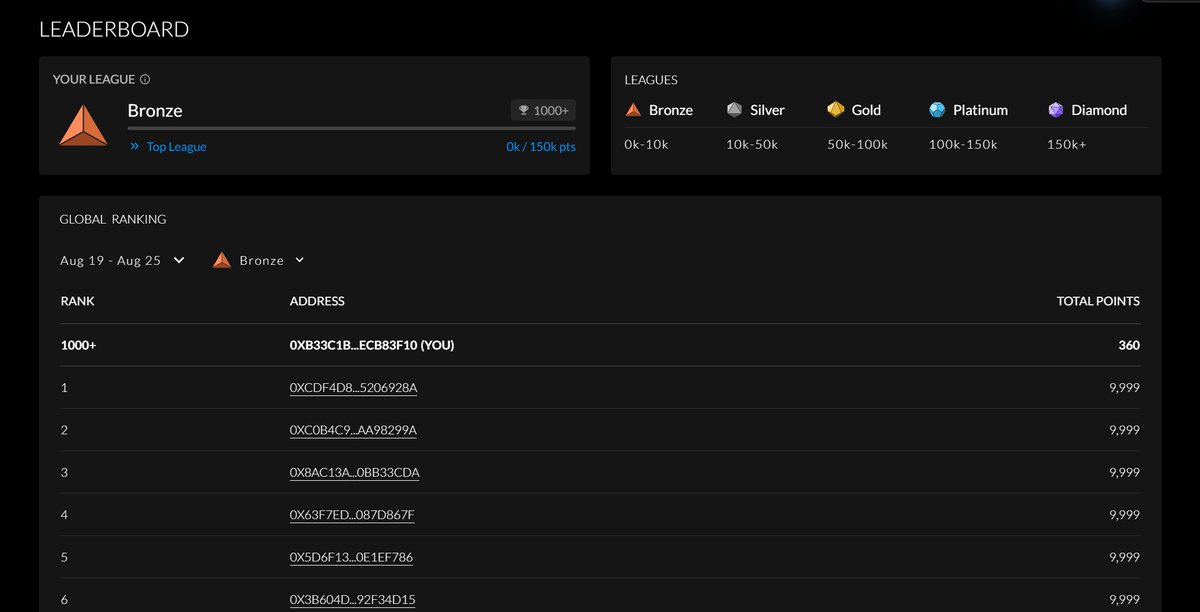Click the Silver league icon

[x=735, y=110]
